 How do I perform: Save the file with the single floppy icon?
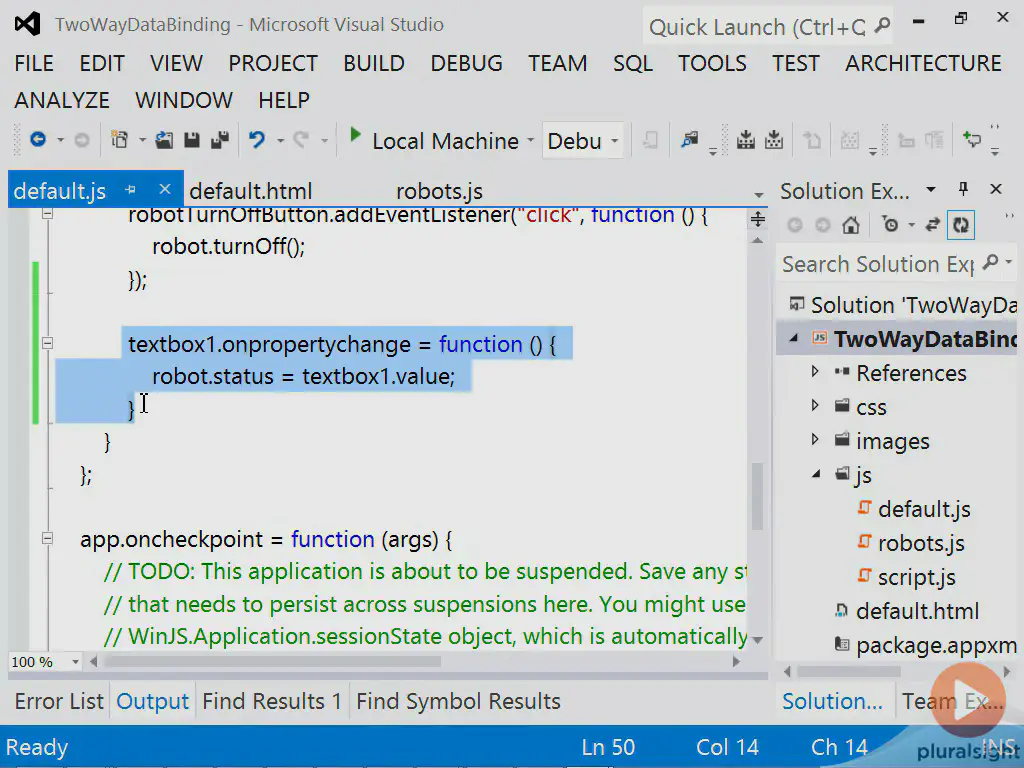tap(191, 140)
